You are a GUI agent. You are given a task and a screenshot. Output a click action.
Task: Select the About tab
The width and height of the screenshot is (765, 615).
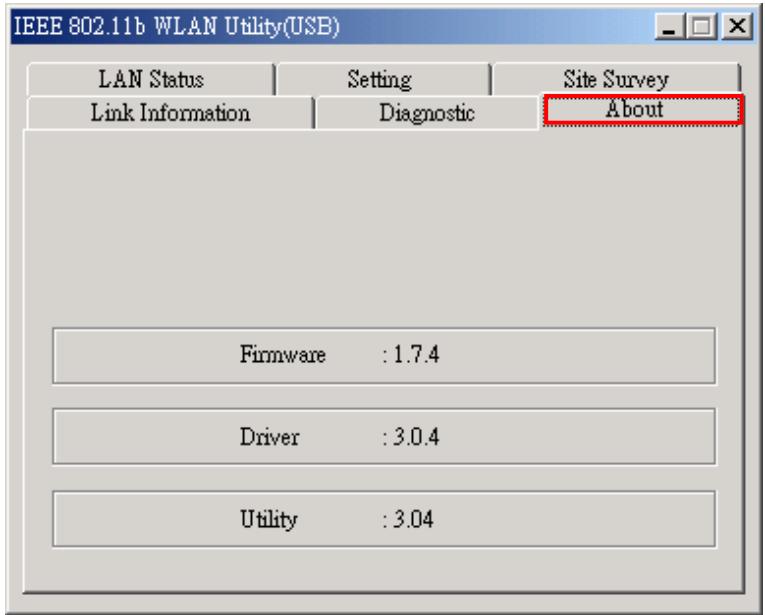click(x=643, y=110)
